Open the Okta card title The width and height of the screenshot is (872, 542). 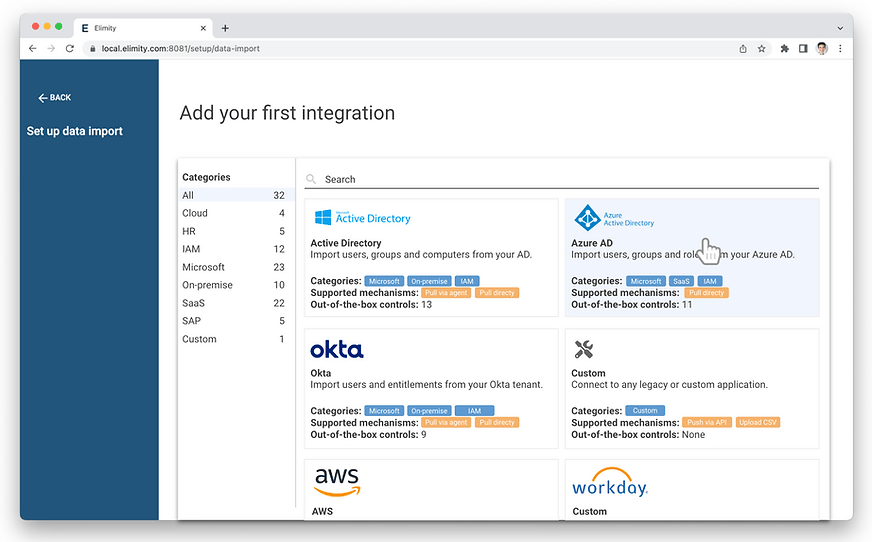point(320,373)
